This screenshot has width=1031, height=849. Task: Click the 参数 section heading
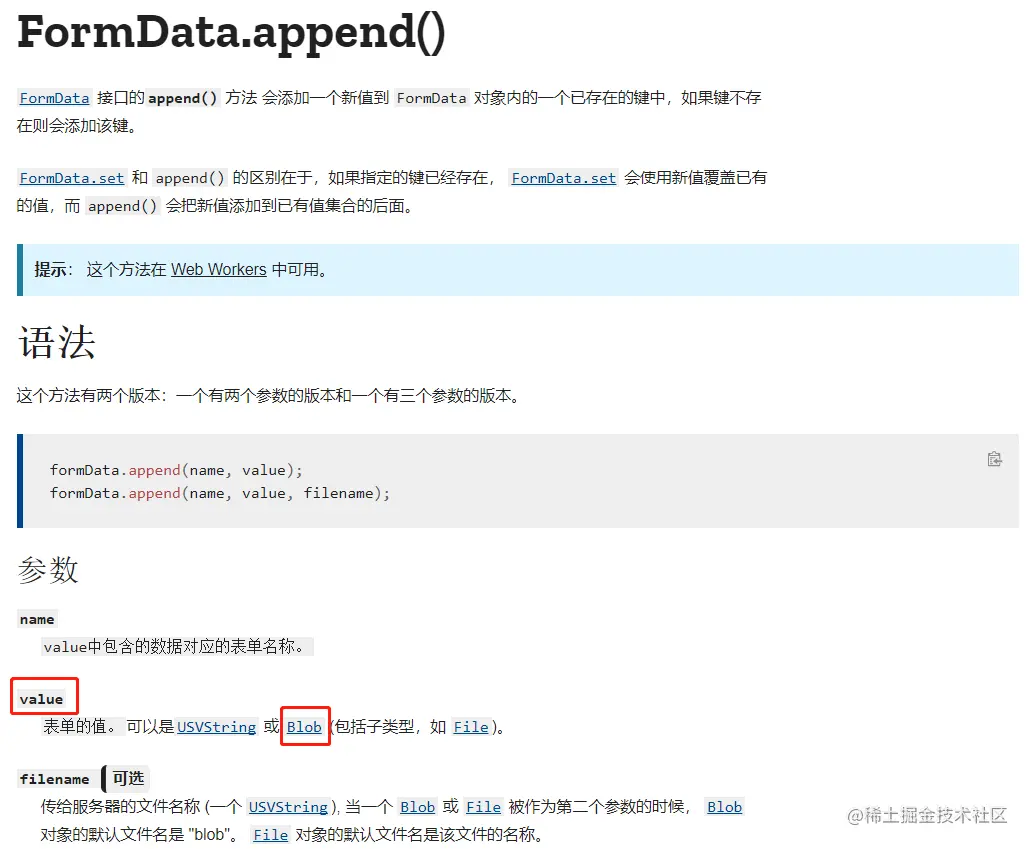click(47, 570)
